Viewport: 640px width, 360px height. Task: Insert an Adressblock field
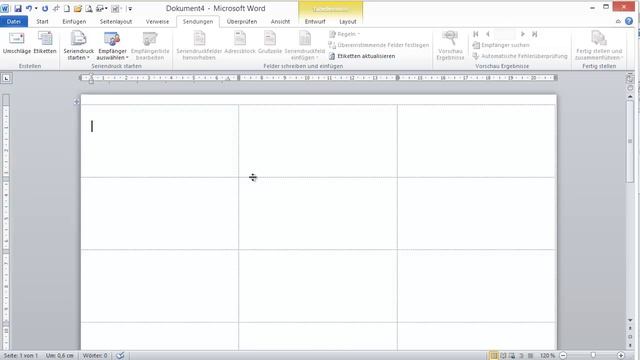(x=240, y=43)
